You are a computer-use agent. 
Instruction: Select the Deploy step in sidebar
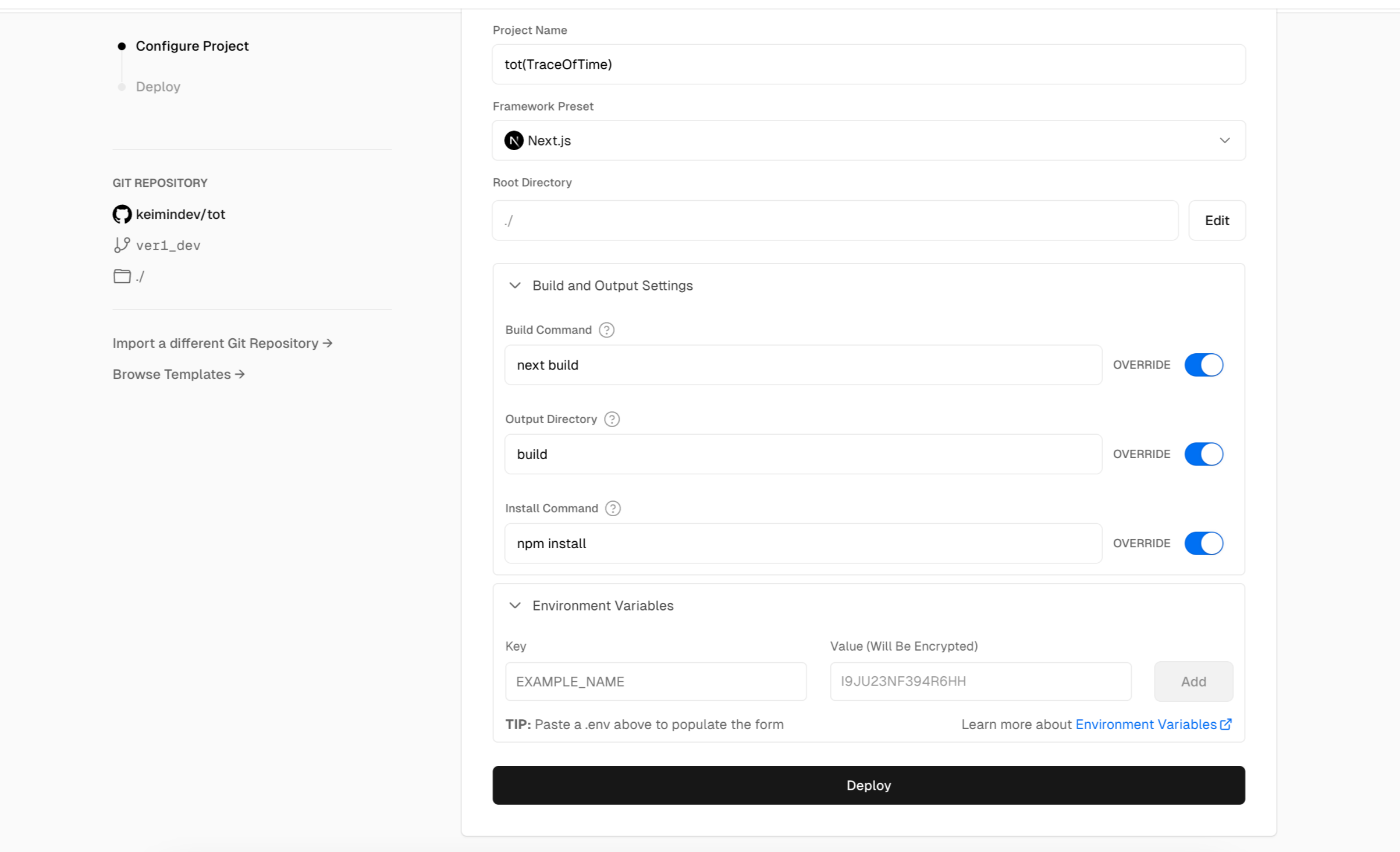(158, 87)
